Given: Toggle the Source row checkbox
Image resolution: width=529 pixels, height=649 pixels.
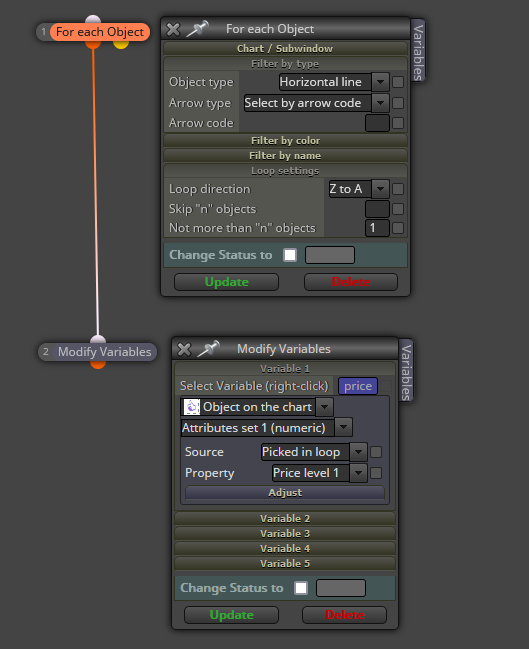Looking at the screenshot, I should coord(376,452).
